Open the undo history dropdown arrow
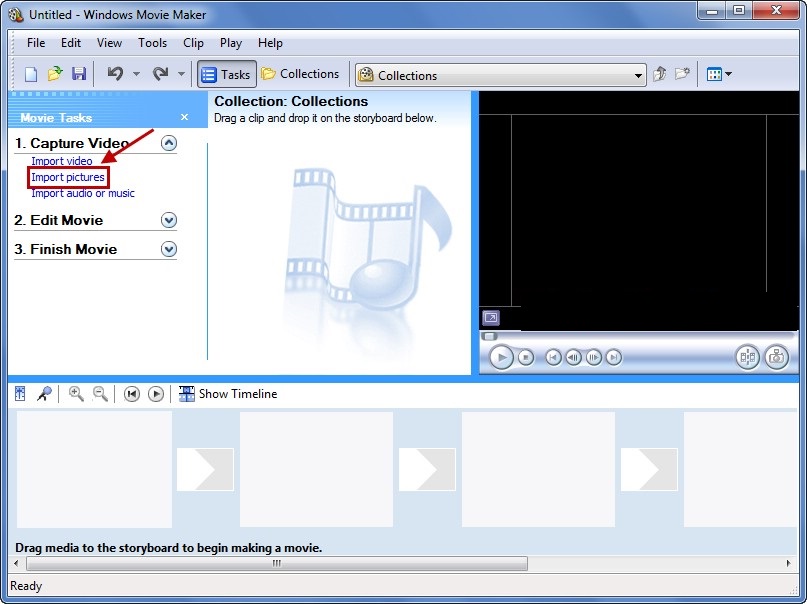The image size is (807, 604). (x=136, y=74)
